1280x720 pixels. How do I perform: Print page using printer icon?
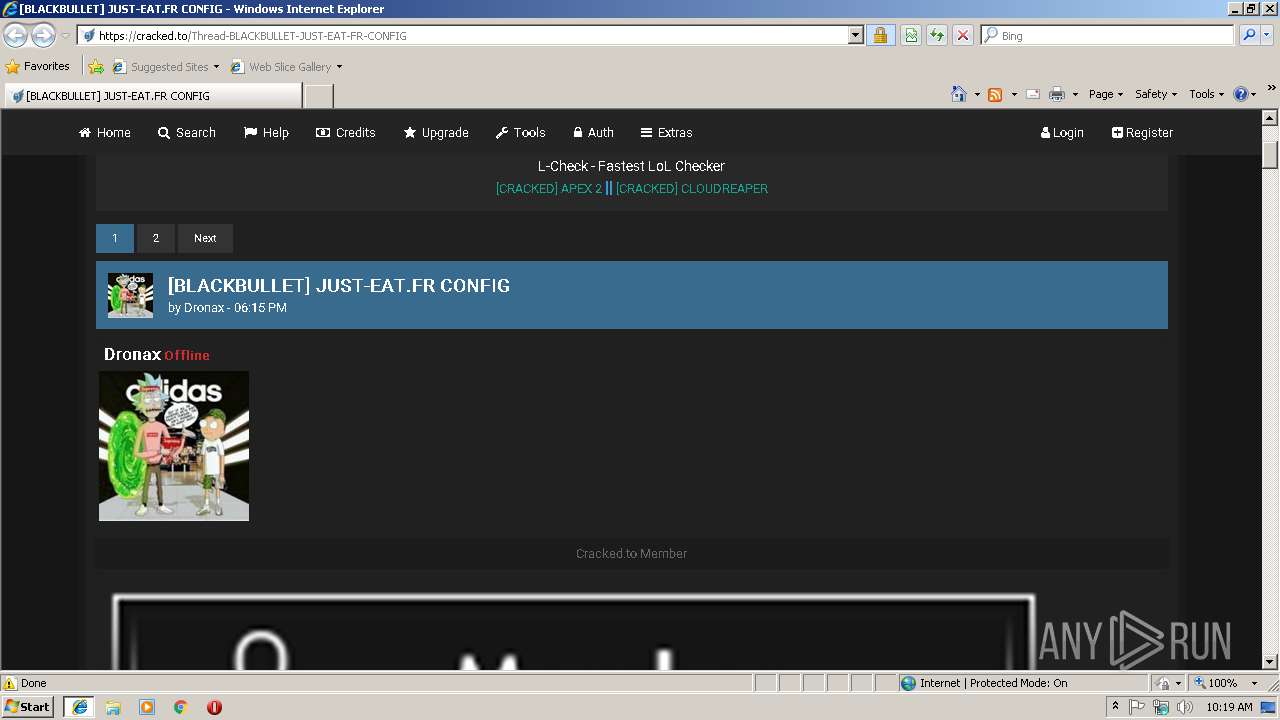pos(1057,94)
